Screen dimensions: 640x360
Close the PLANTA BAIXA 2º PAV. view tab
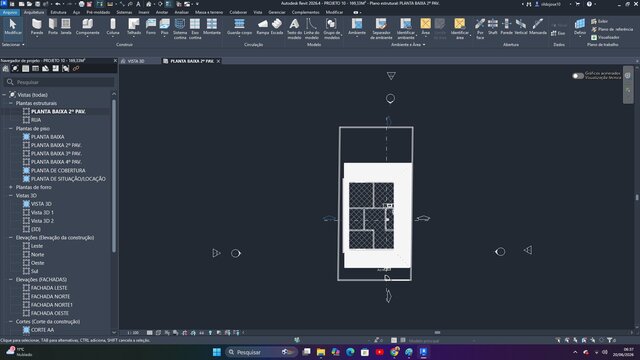click(218, 61)
